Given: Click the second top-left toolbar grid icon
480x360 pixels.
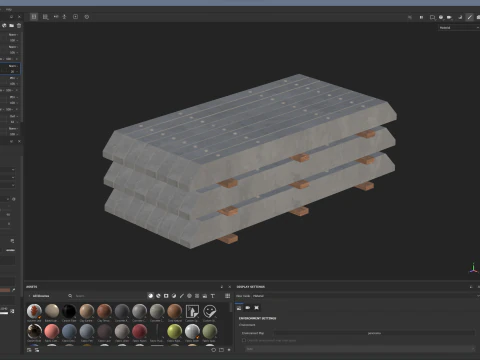Looking at the screenshot, I should [45, 17].
